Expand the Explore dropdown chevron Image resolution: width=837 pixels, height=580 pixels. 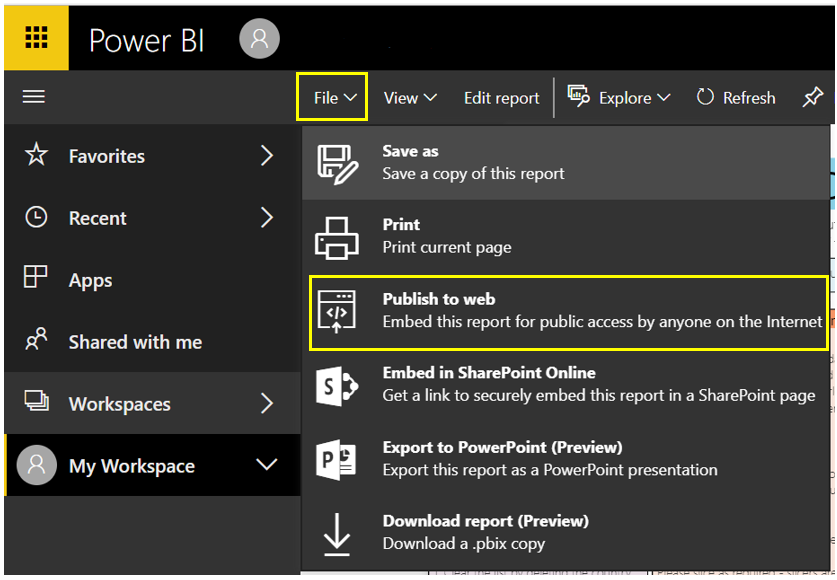coord(664,98)
